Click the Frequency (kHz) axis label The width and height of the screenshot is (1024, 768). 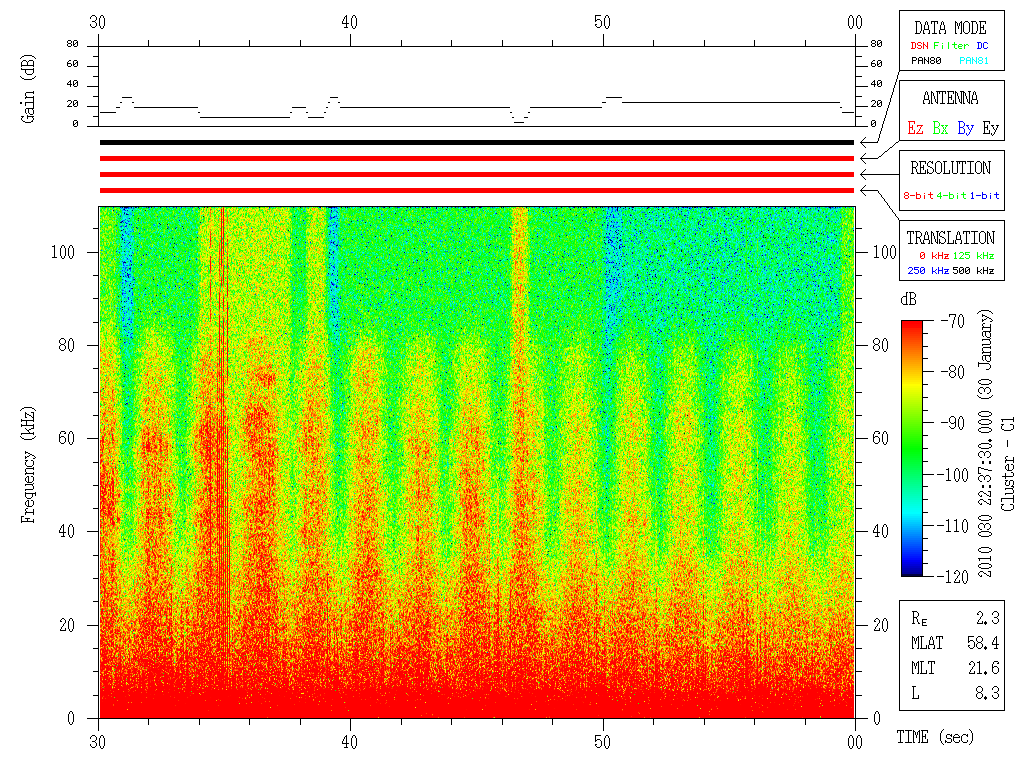27,464
